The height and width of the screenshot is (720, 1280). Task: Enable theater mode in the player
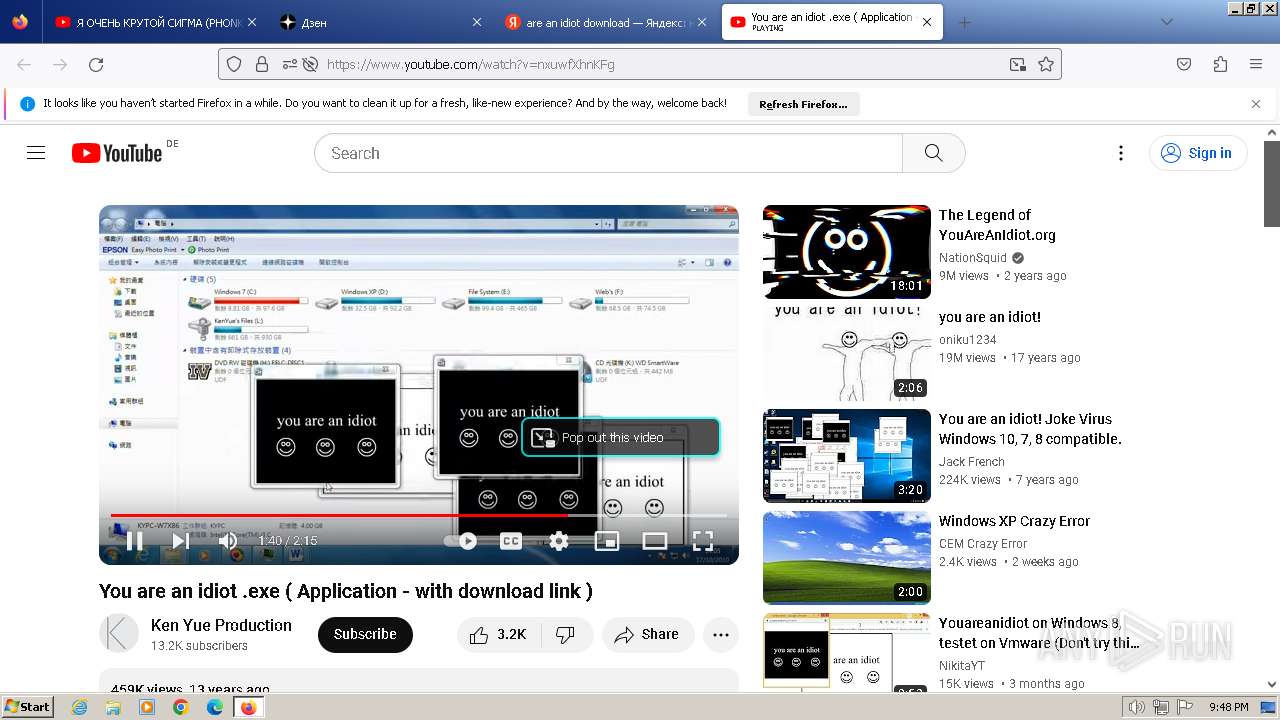click(x=655, y=541)
